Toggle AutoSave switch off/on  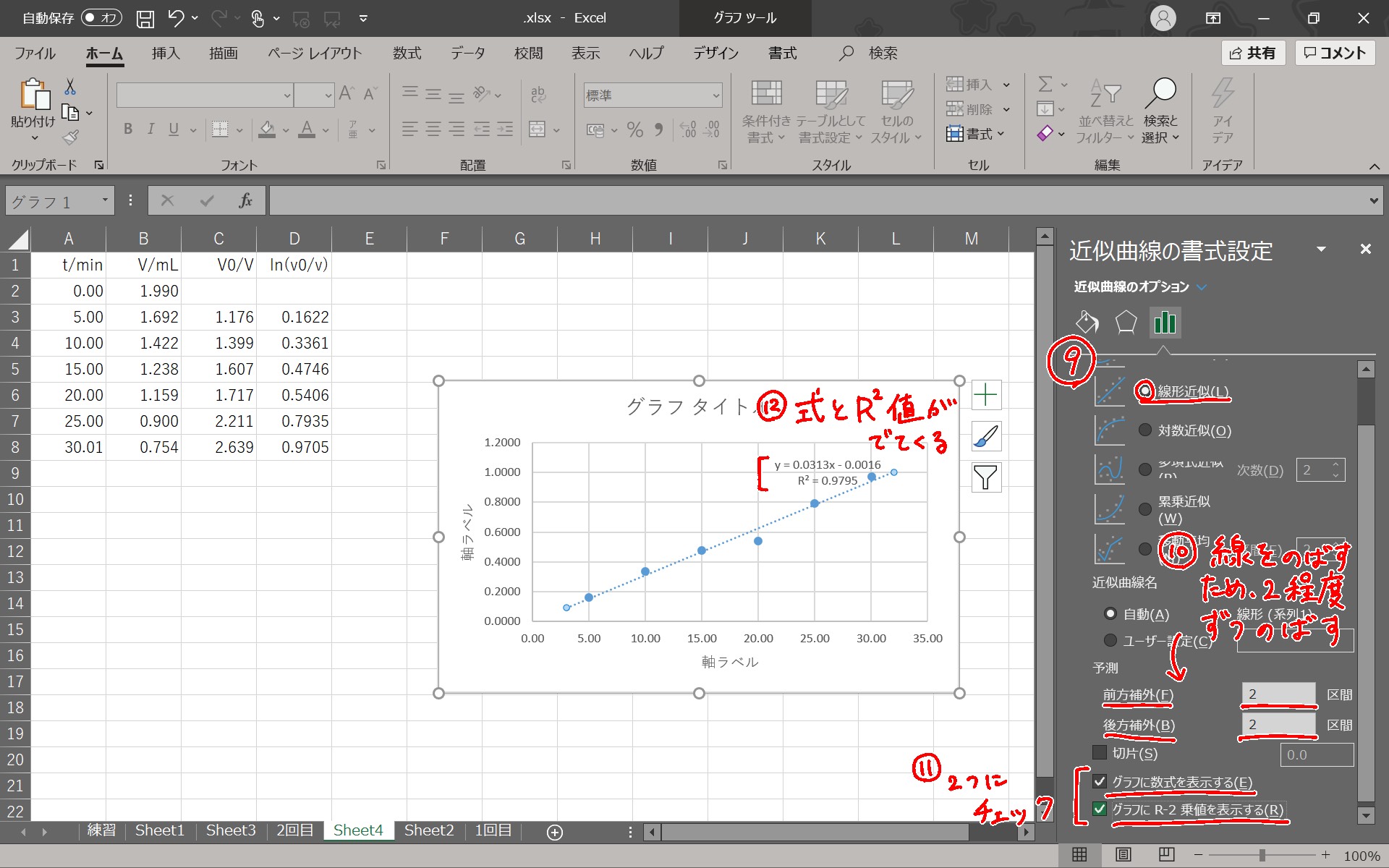tap(101, 18)
